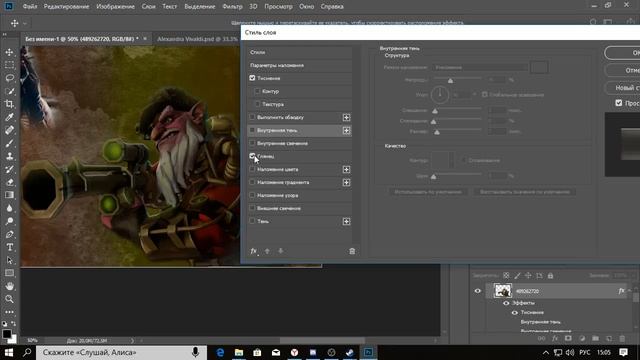
Task: Collapse layer effects arrow beside fx badge
Action: pyautogui.click(x=629, y=291)
